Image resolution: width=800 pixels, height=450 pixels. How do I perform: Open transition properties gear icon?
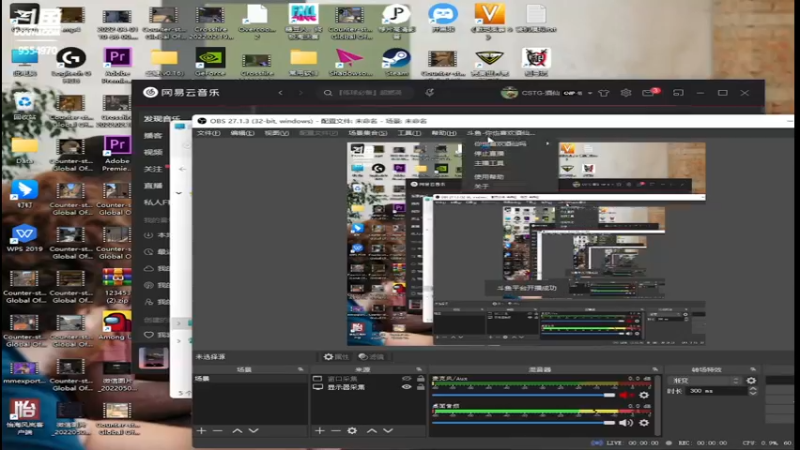(751, 381)
